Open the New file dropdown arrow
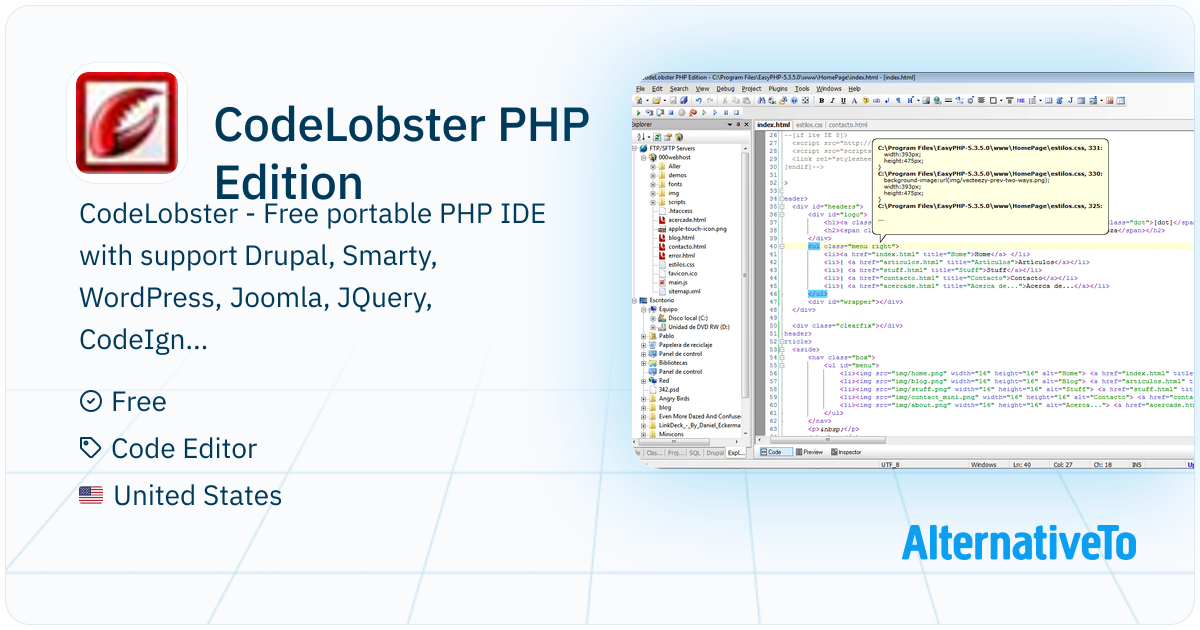 point(648,100)
